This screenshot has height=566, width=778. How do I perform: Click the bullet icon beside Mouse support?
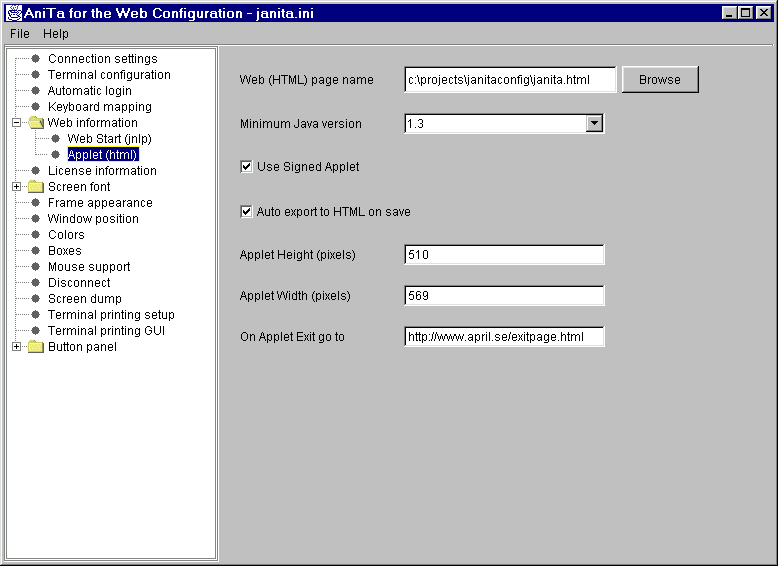coord(36,266)
